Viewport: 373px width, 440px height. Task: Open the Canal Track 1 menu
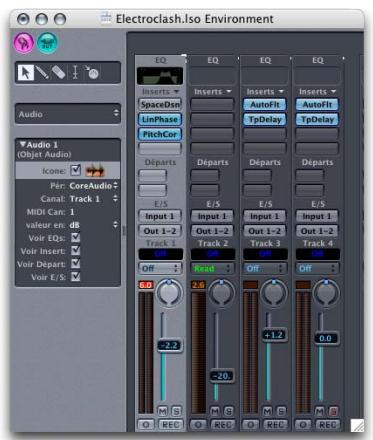(94, 199)
